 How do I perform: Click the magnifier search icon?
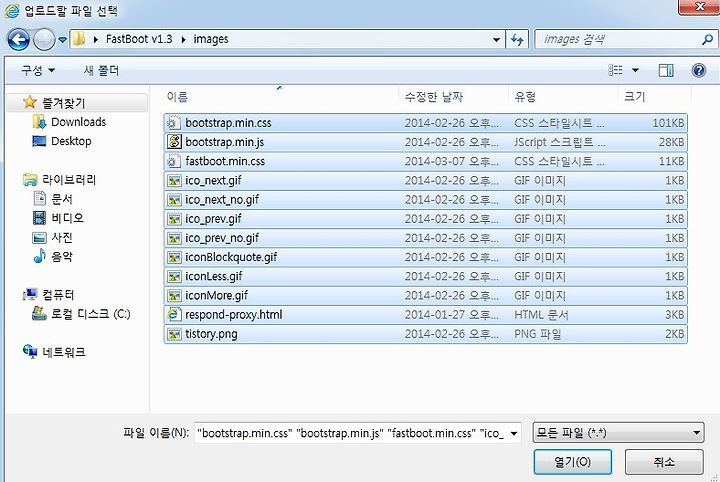[708, 39]
